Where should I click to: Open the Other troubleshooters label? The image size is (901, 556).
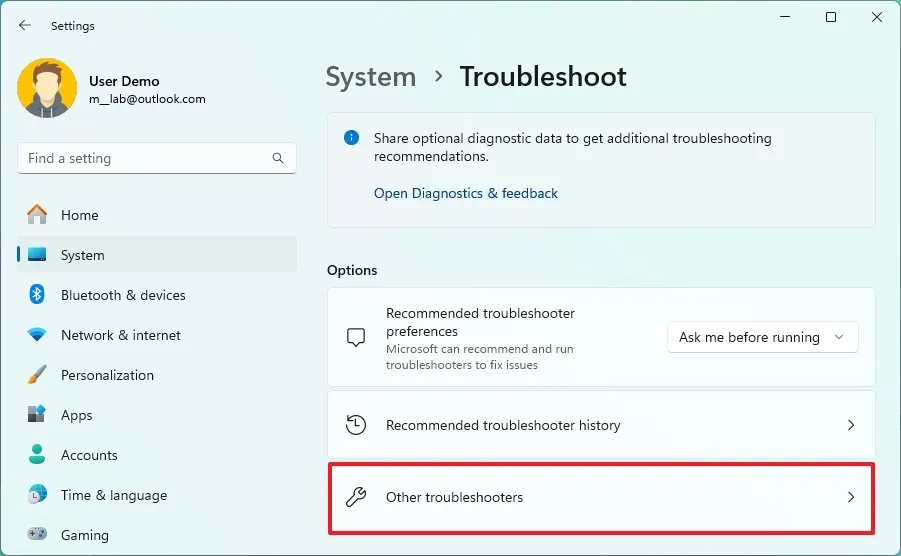455,497
